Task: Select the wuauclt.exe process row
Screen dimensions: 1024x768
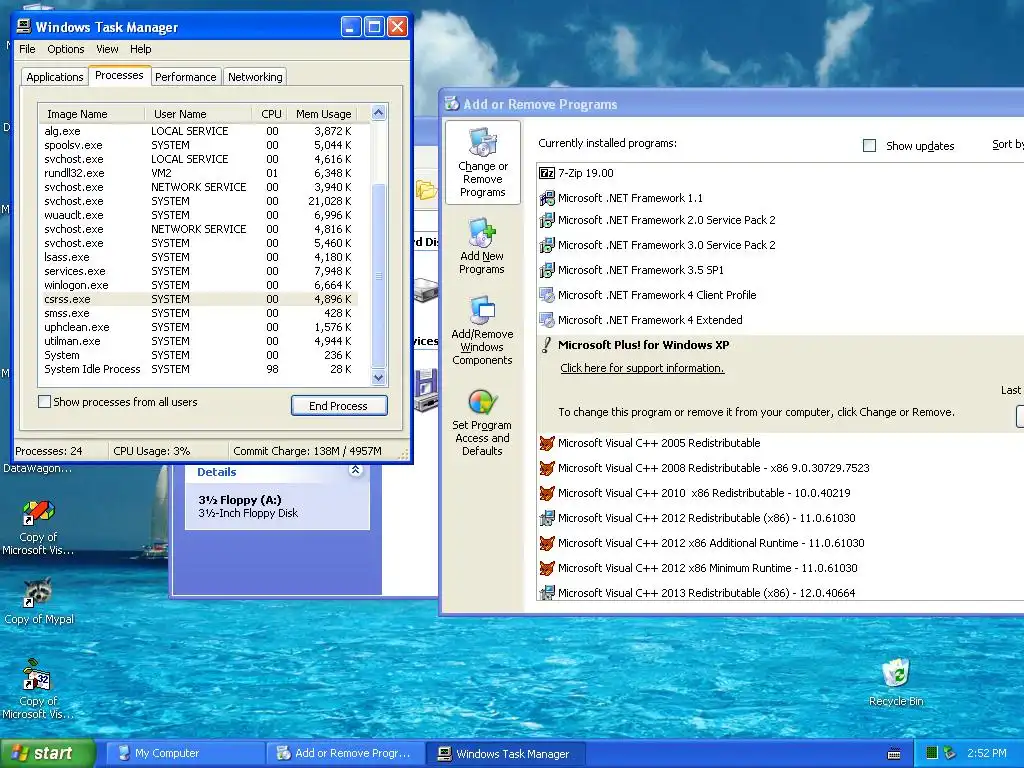Action: 199,215
